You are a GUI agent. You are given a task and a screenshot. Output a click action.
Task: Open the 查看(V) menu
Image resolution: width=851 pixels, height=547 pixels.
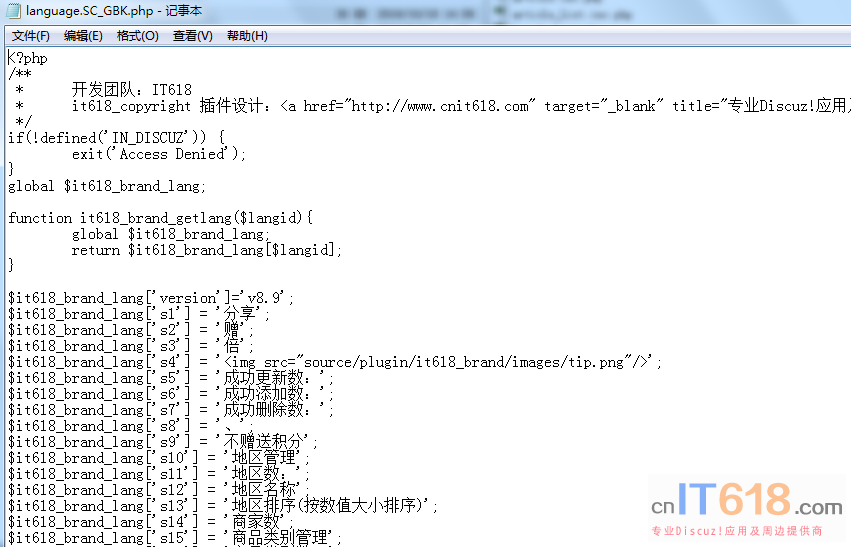pos(193,36)
